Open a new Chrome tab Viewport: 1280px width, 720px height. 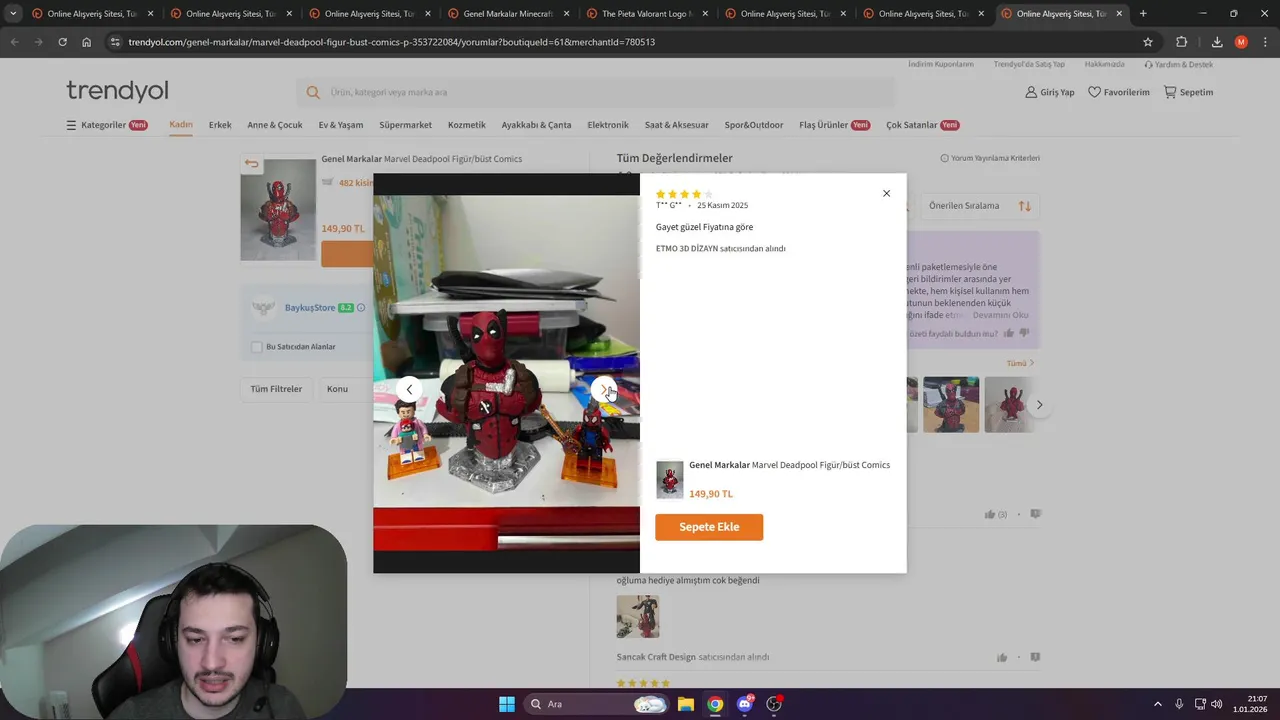(x=1143, y=14)
